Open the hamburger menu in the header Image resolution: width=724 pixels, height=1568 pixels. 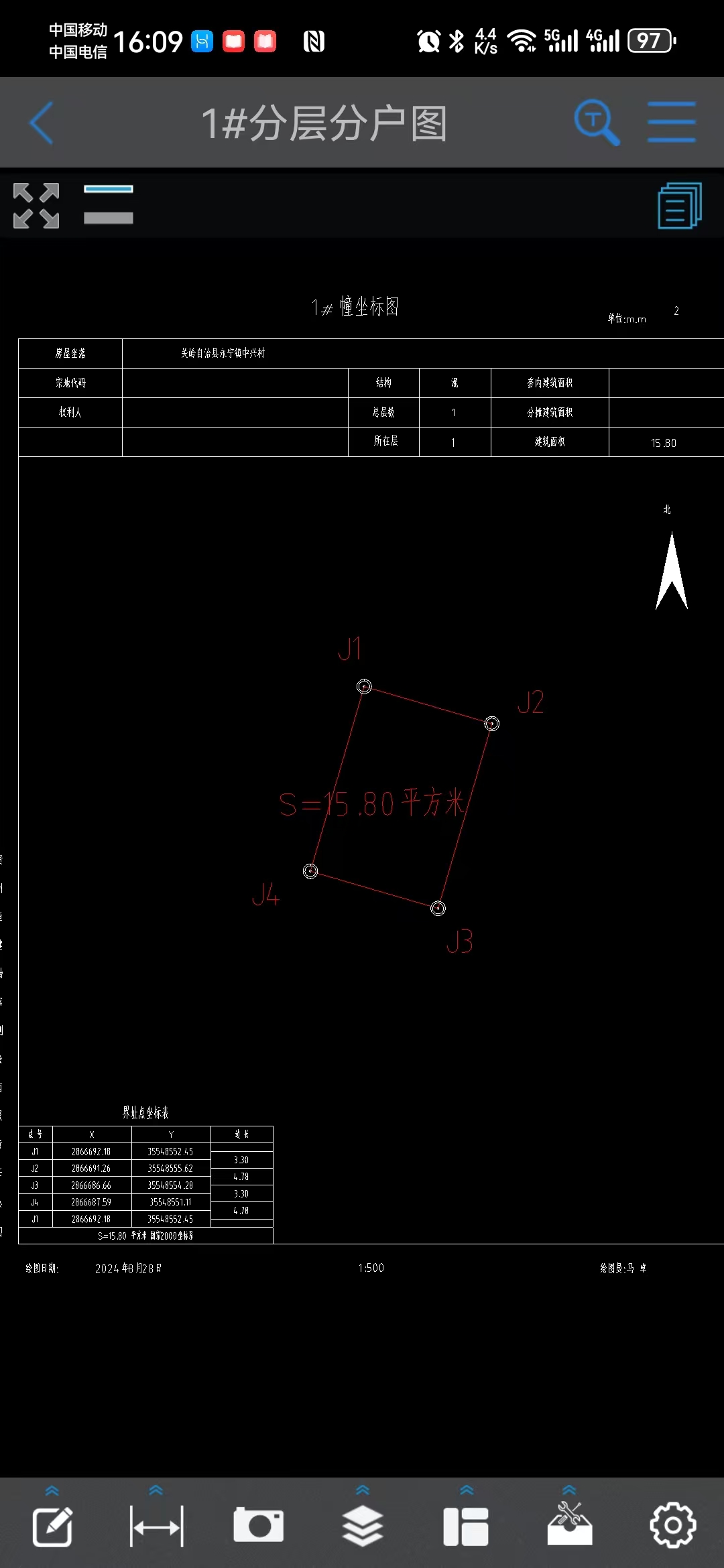(671, 123)
